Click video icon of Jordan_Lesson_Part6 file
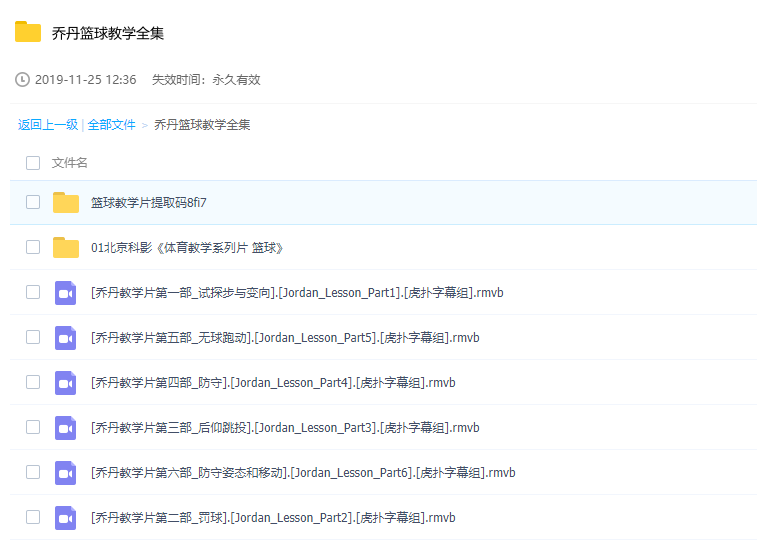The height and width of the screenshot is (545, 757). tap(66, 472)
